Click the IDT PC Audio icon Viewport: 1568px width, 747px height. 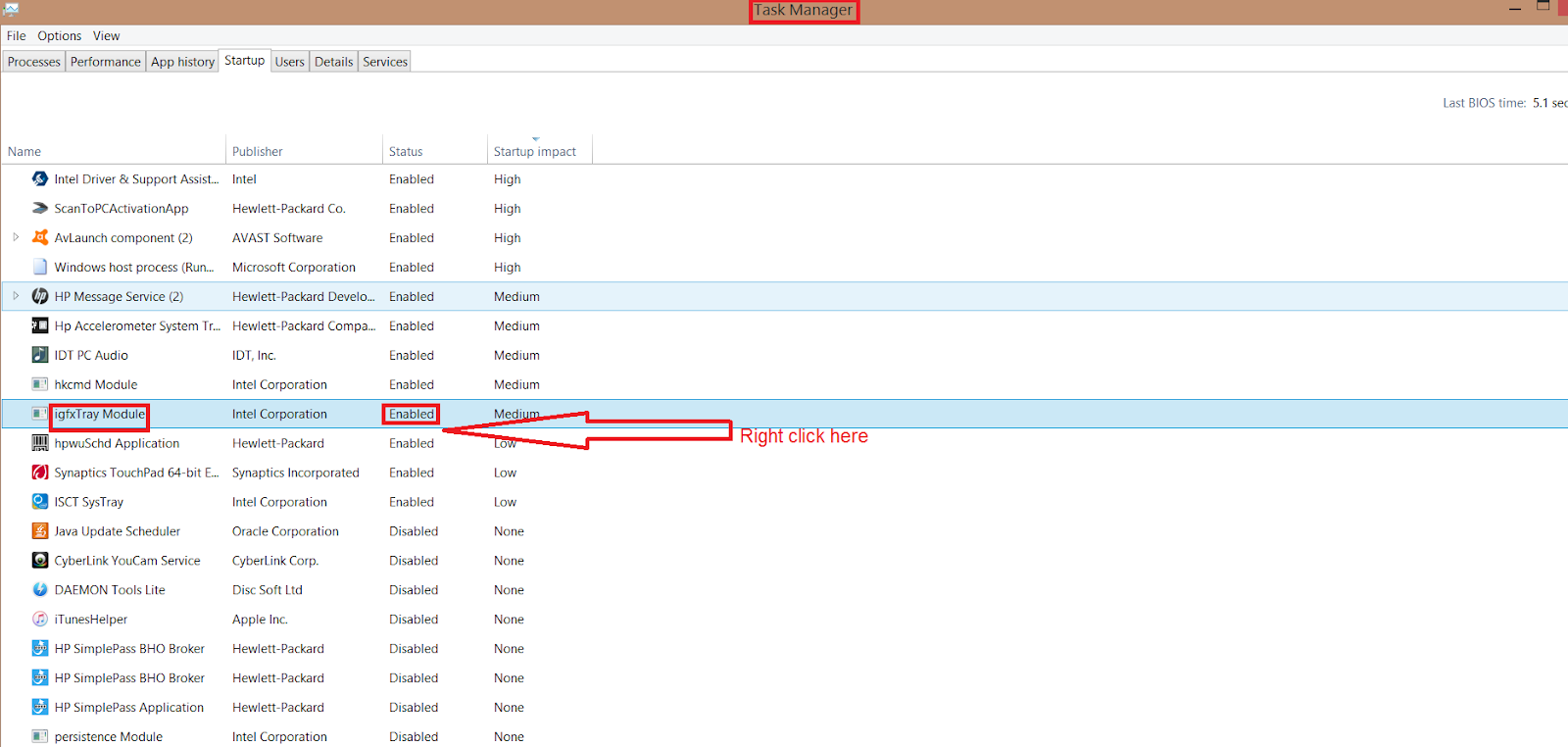pyautogui.click(x=40, y=355)
